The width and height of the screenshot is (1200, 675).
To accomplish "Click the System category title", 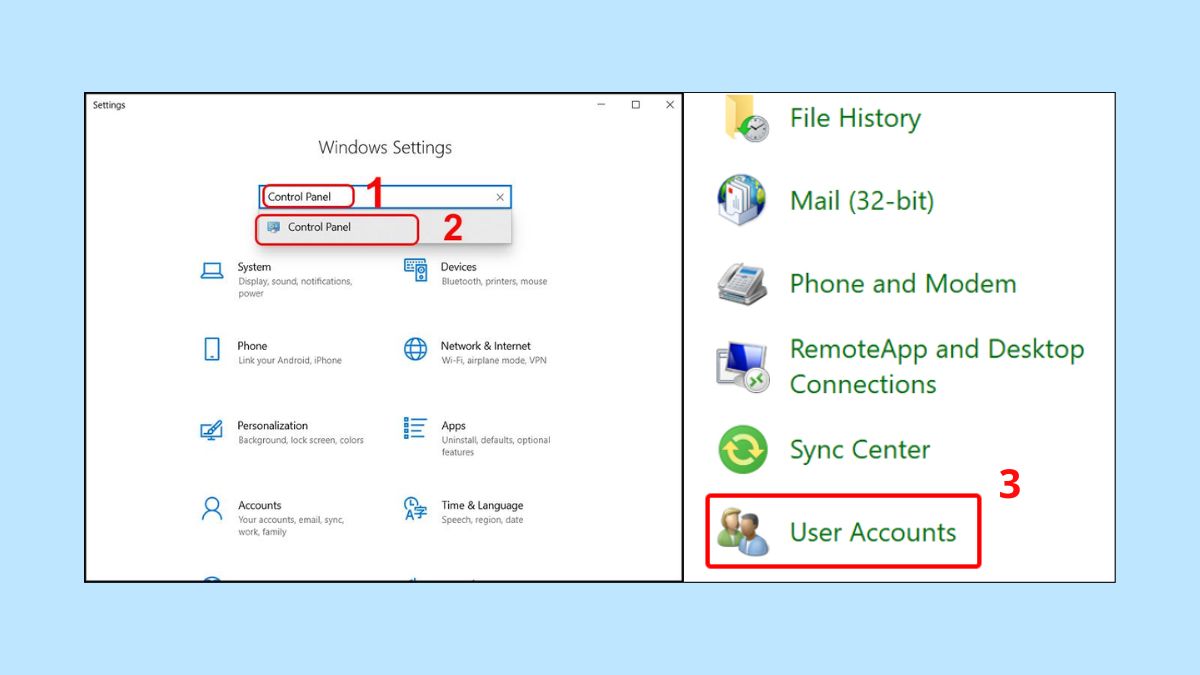I will (254, 267).
